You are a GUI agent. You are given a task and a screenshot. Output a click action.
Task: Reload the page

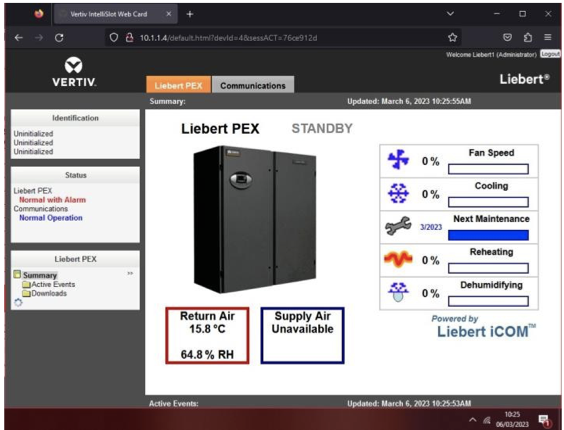click(59, 37)
